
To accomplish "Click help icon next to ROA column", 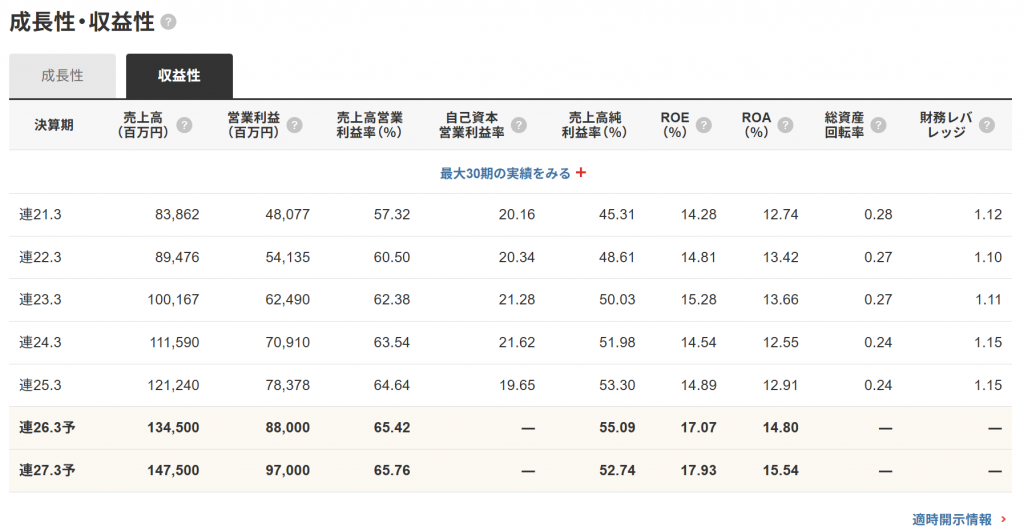I will point(785,125).
